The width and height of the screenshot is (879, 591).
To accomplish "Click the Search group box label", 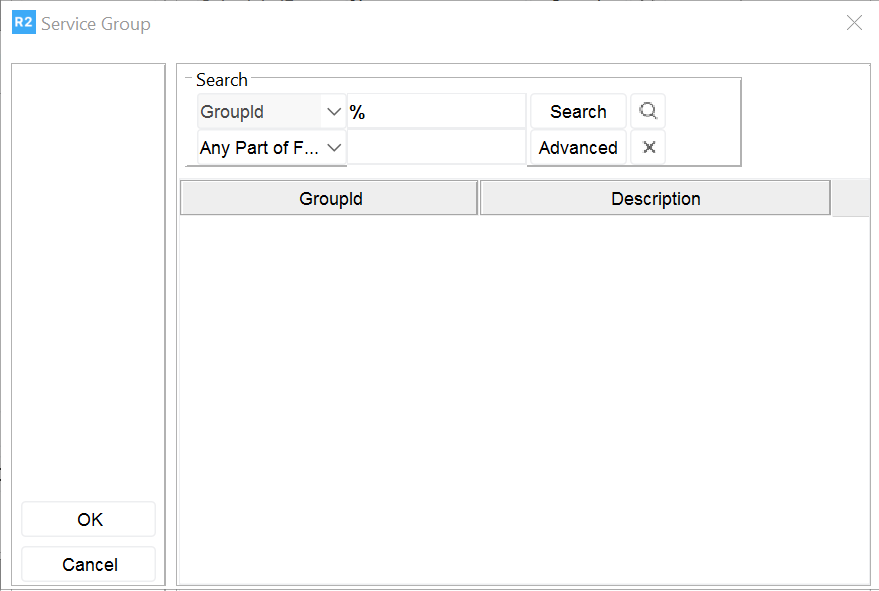I will [x=222, y=80].
